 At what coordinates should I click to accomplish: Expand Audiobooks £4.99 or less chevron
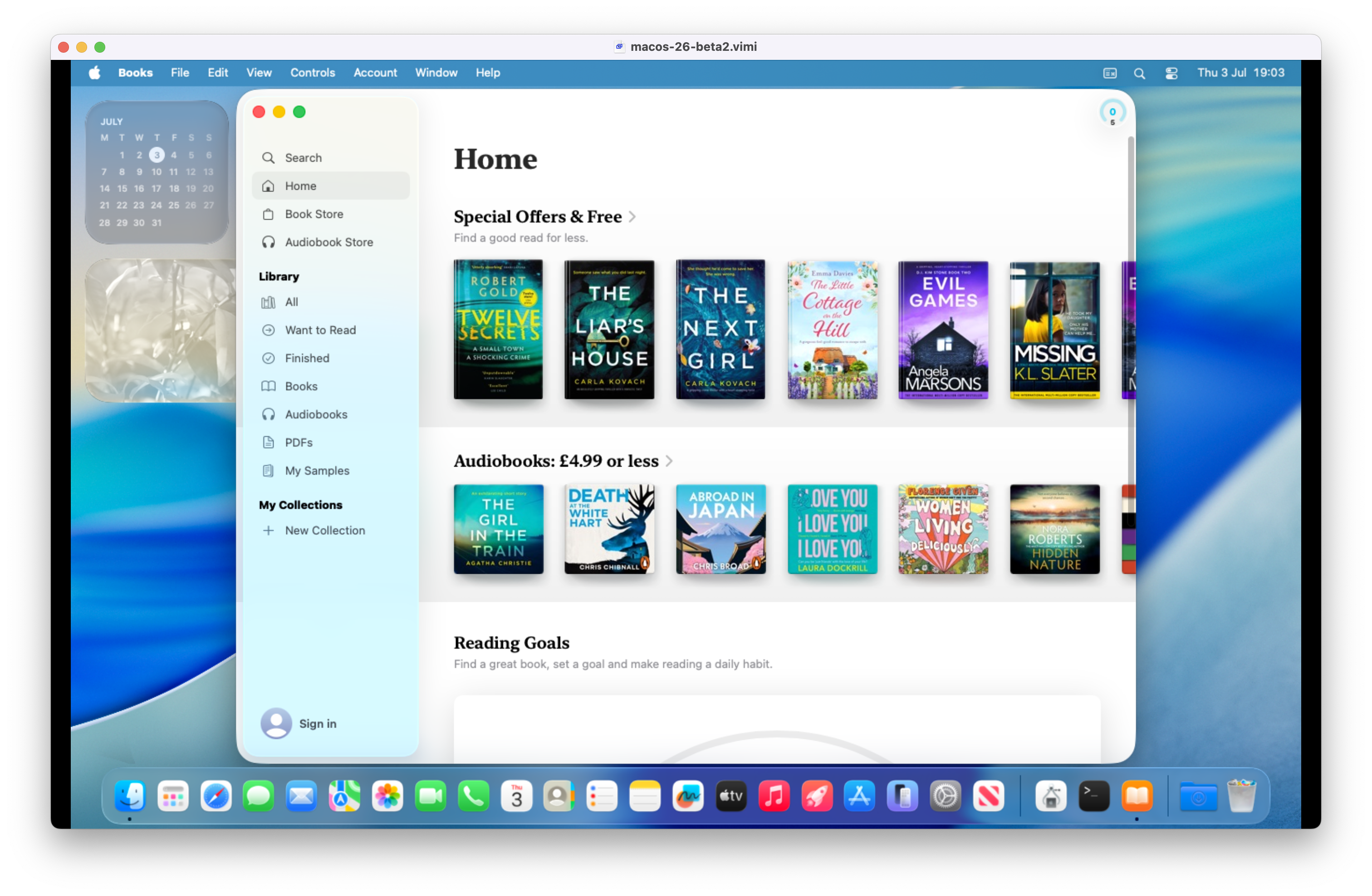point(669,461)
